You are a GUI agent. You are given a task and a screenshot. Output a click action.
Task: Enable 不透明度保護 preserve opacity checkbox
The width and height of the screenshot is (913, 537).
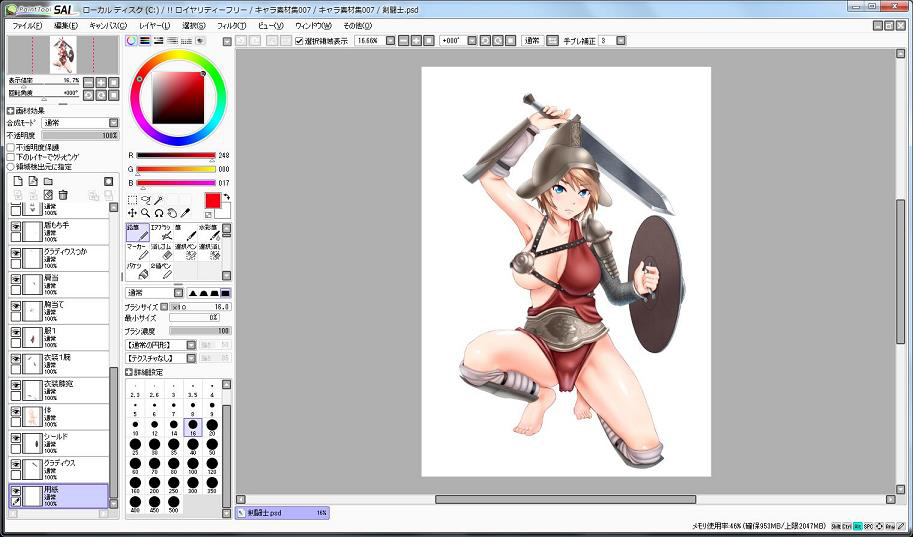click(x=11, y=147)
